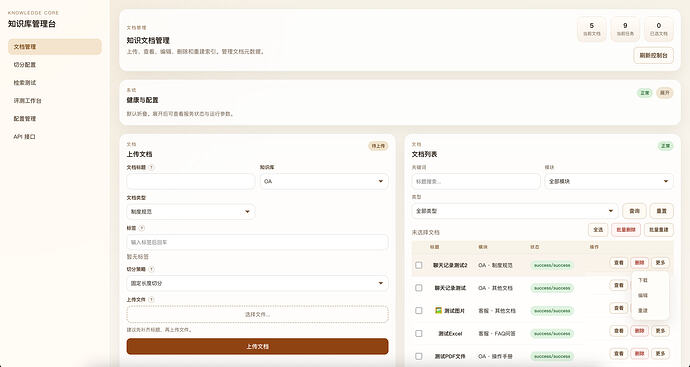Open the 全部类型 filter dropdown

[x=514, y=211]
